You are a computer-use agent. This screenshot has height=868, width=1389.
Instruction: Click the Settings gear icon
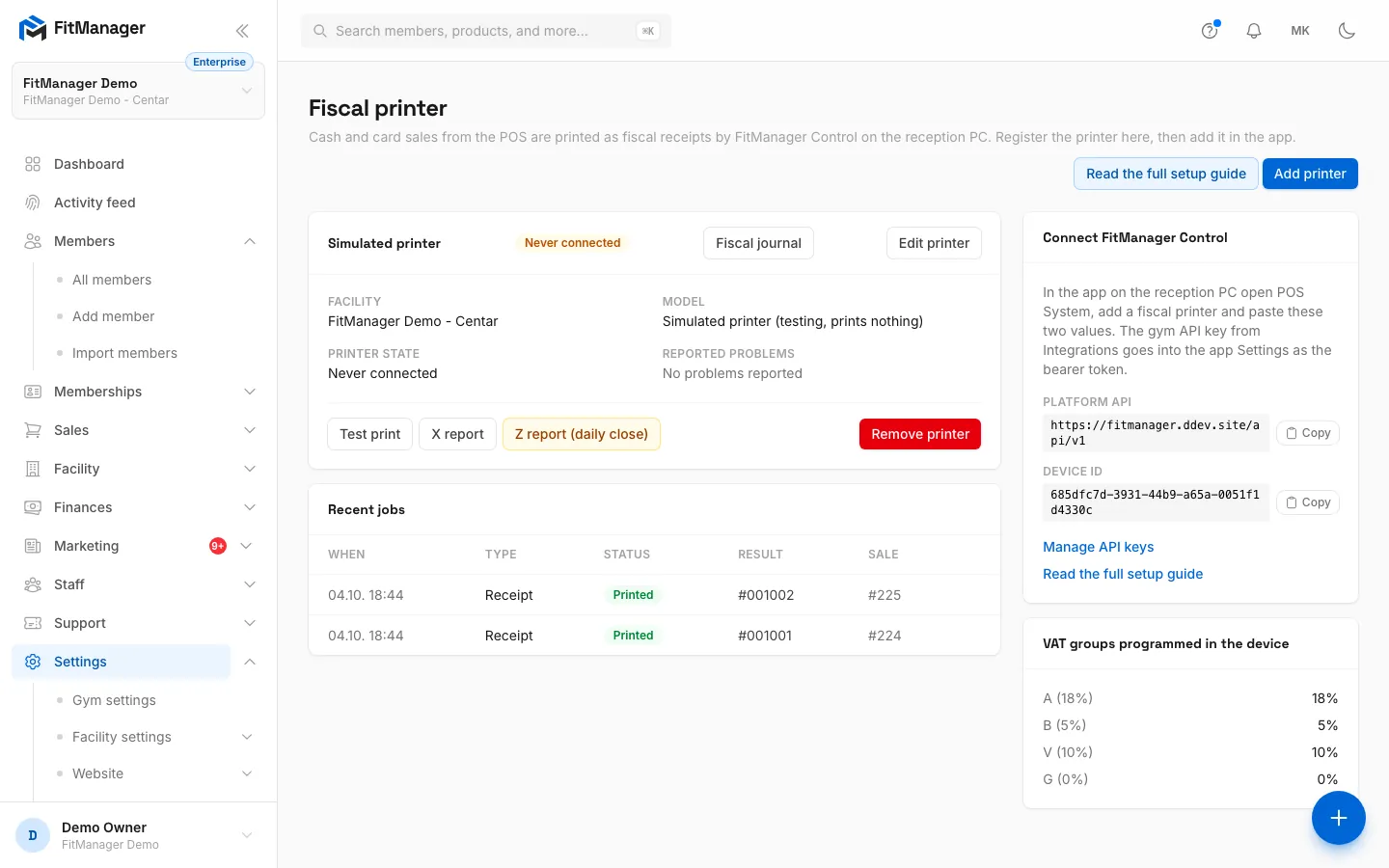[x=33, y=662]
